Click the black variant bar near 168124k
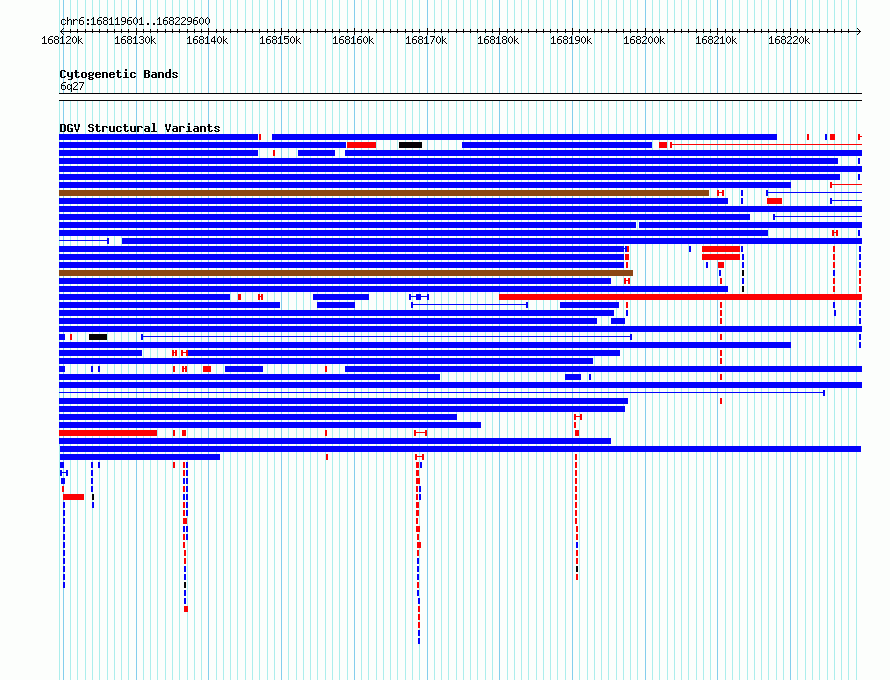890x680 pixels. pyautogui.click(x=98, y=337)
